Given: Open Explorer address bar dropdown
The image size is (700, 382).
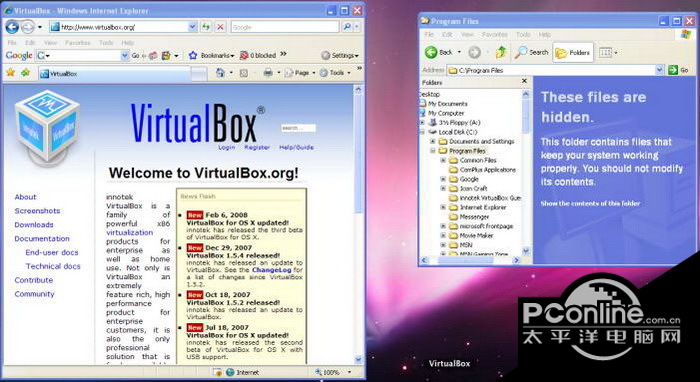Looking at the screenshot, I should [x=659, y=70].
